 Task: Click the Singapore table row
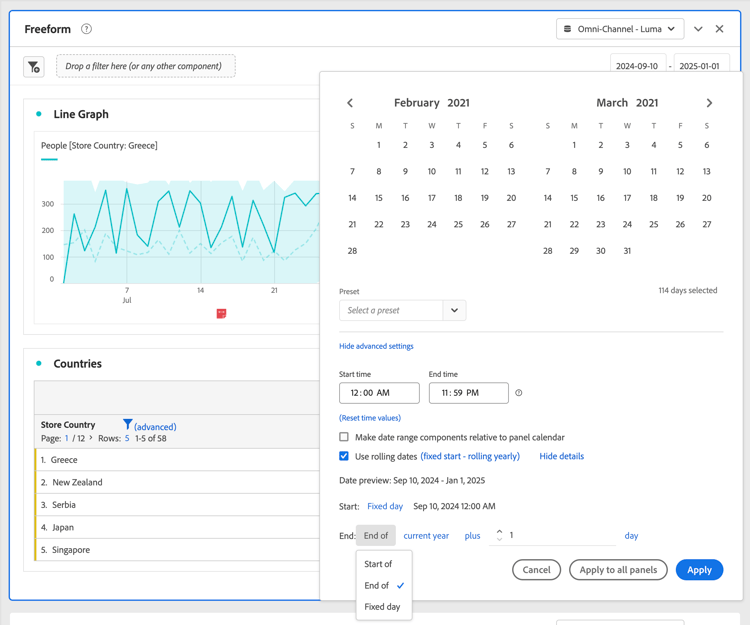click(177, 549)
